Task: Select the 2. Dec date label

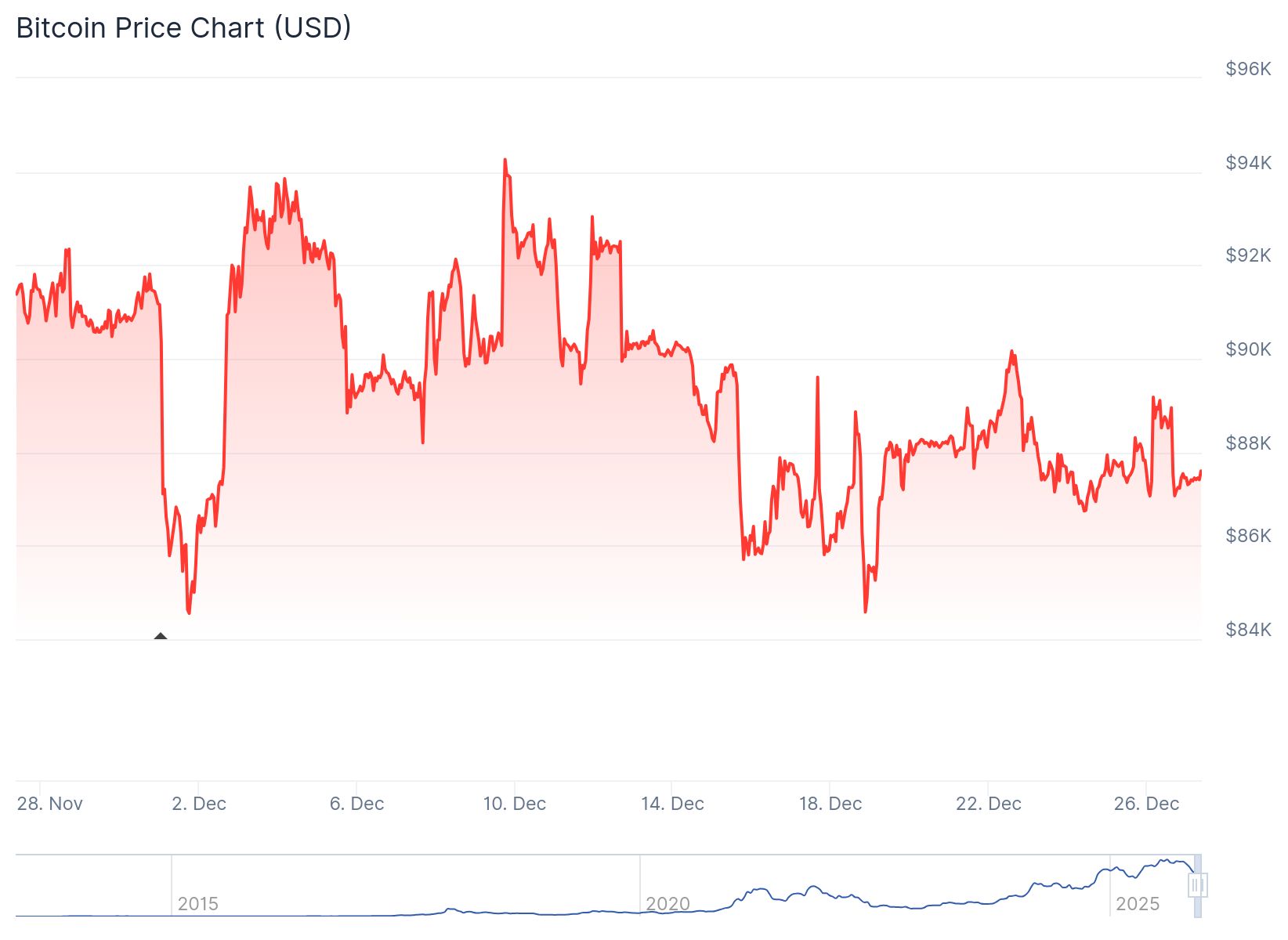Action: 199,804
